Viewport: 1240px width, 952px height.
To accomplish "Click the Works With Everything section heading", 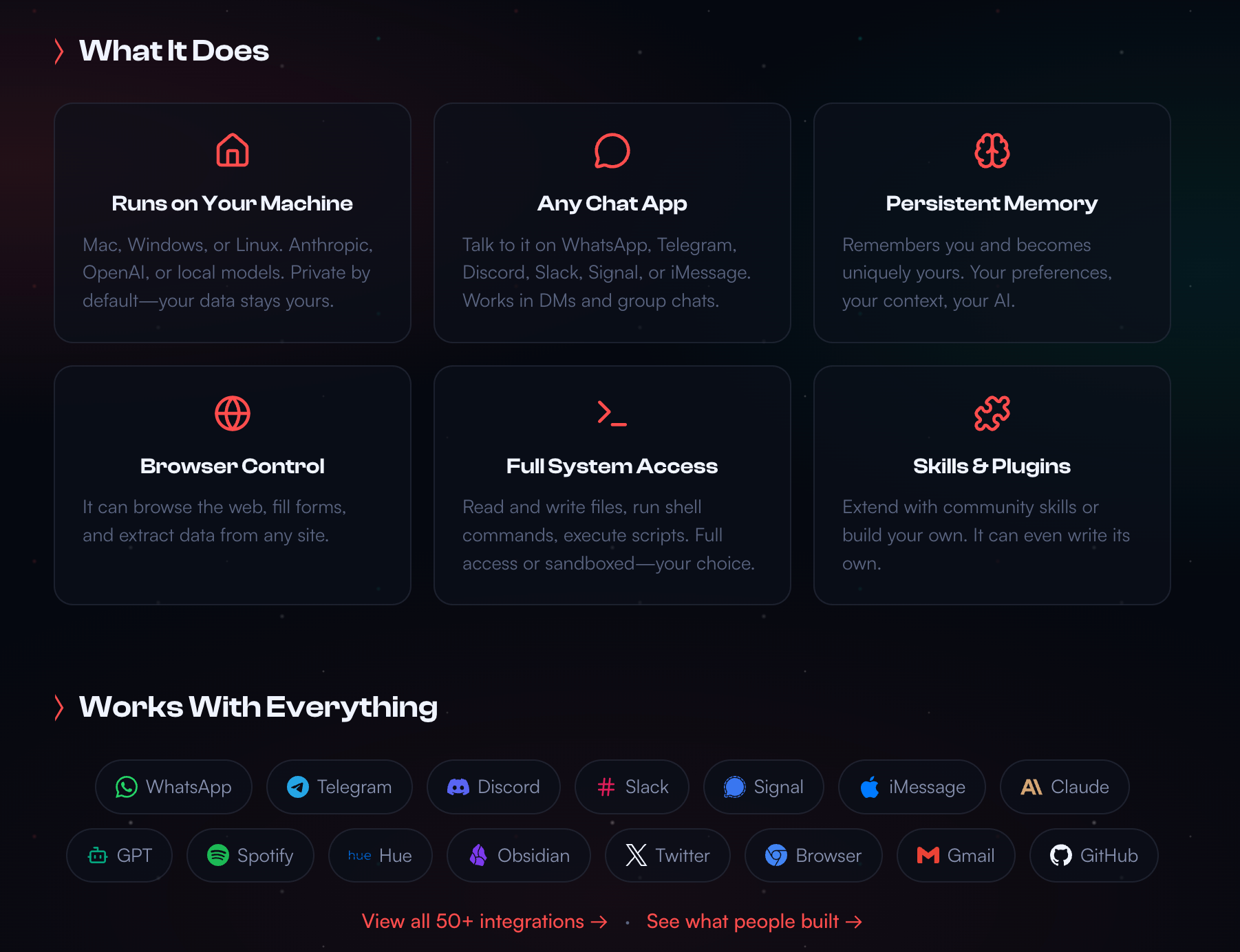I will (x=258, y=707).
